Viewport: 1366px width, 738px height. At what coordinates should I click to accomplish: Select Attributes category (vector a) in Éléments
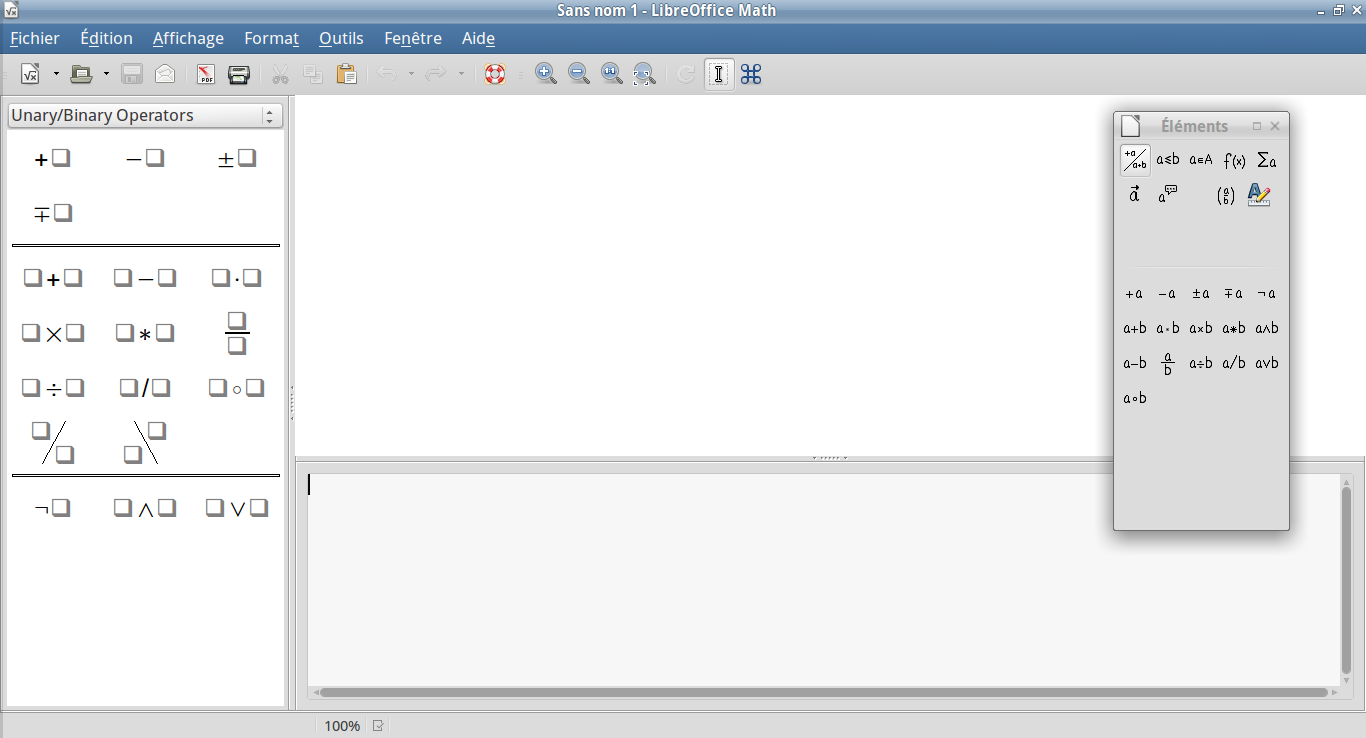click(1135, 195)
